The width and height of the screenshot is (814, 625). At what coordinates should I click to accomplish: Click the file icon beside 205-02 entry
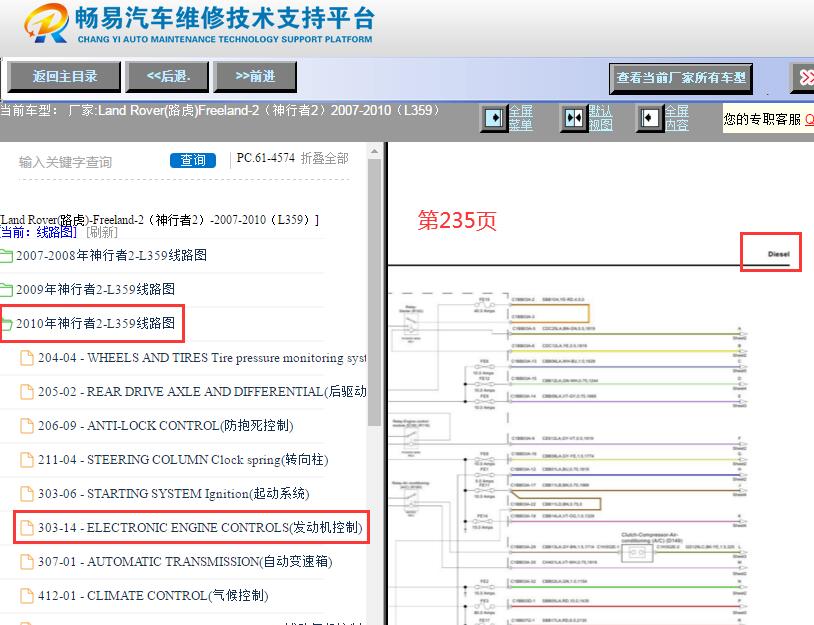click(x=26, y=391)
